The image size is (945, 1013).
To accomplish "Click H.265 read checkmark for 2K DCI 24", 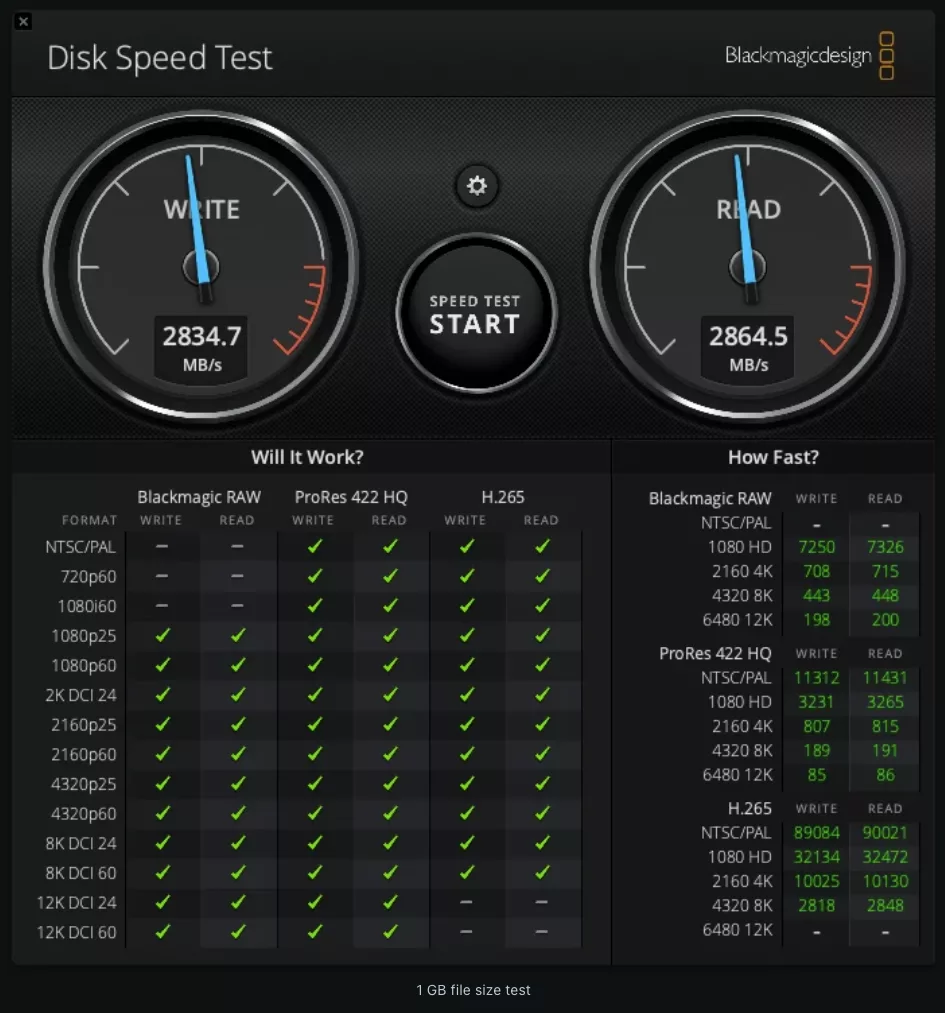I will (542, 694).
